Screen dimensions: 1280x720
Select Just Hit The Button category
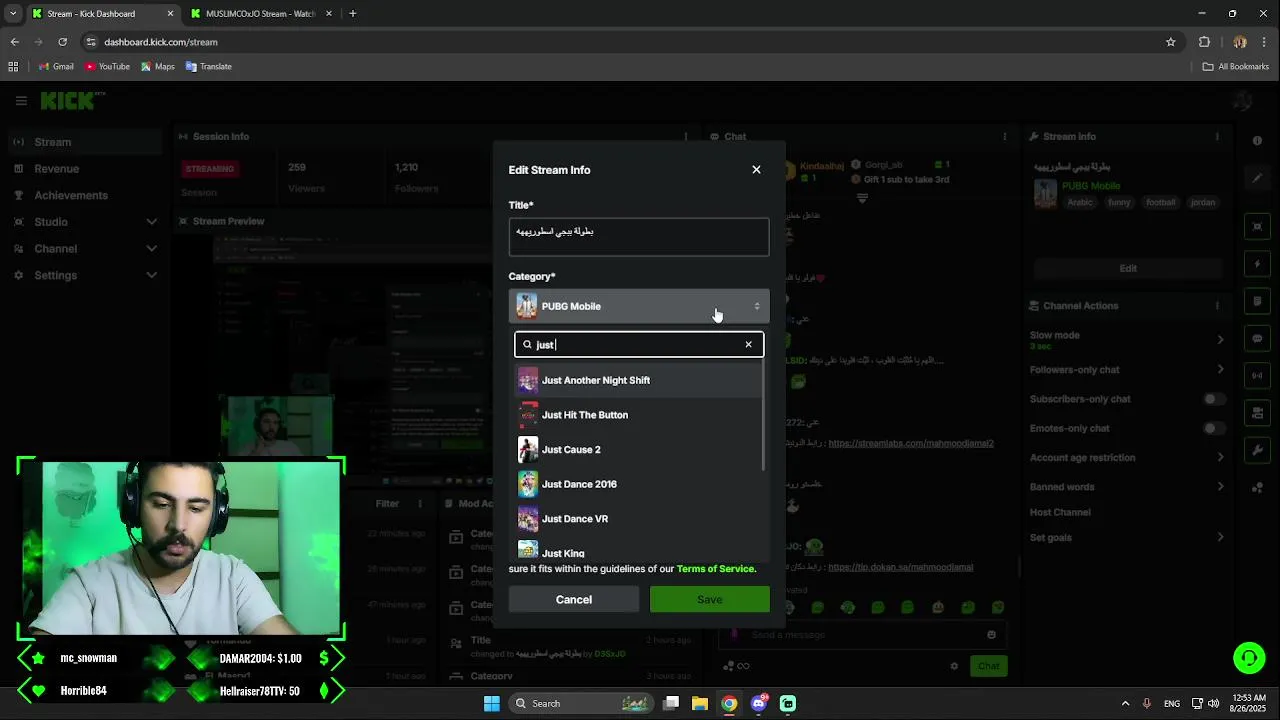pos(639,415)
